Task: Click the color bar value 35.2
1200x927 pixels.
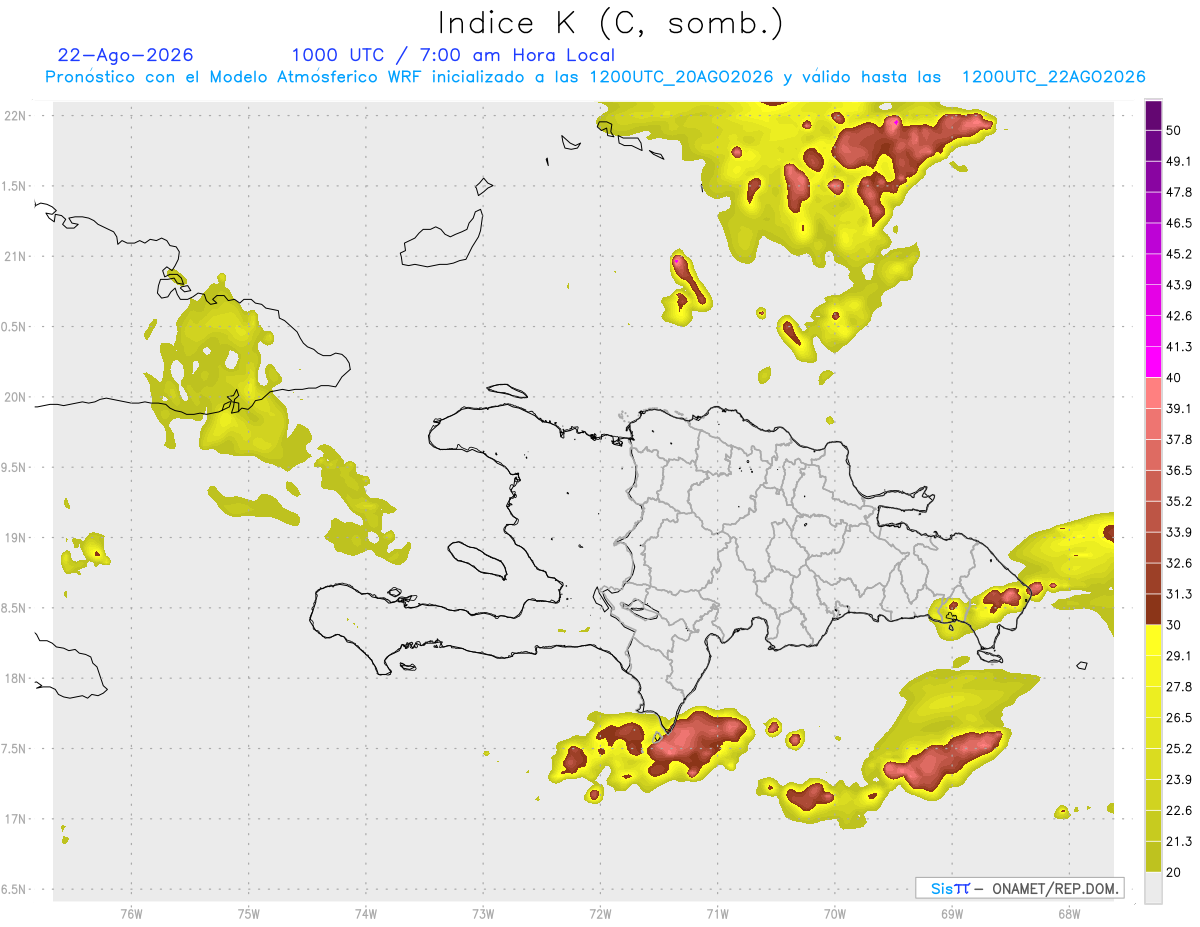Action: pyautogui.click(x=1178, y=501)
